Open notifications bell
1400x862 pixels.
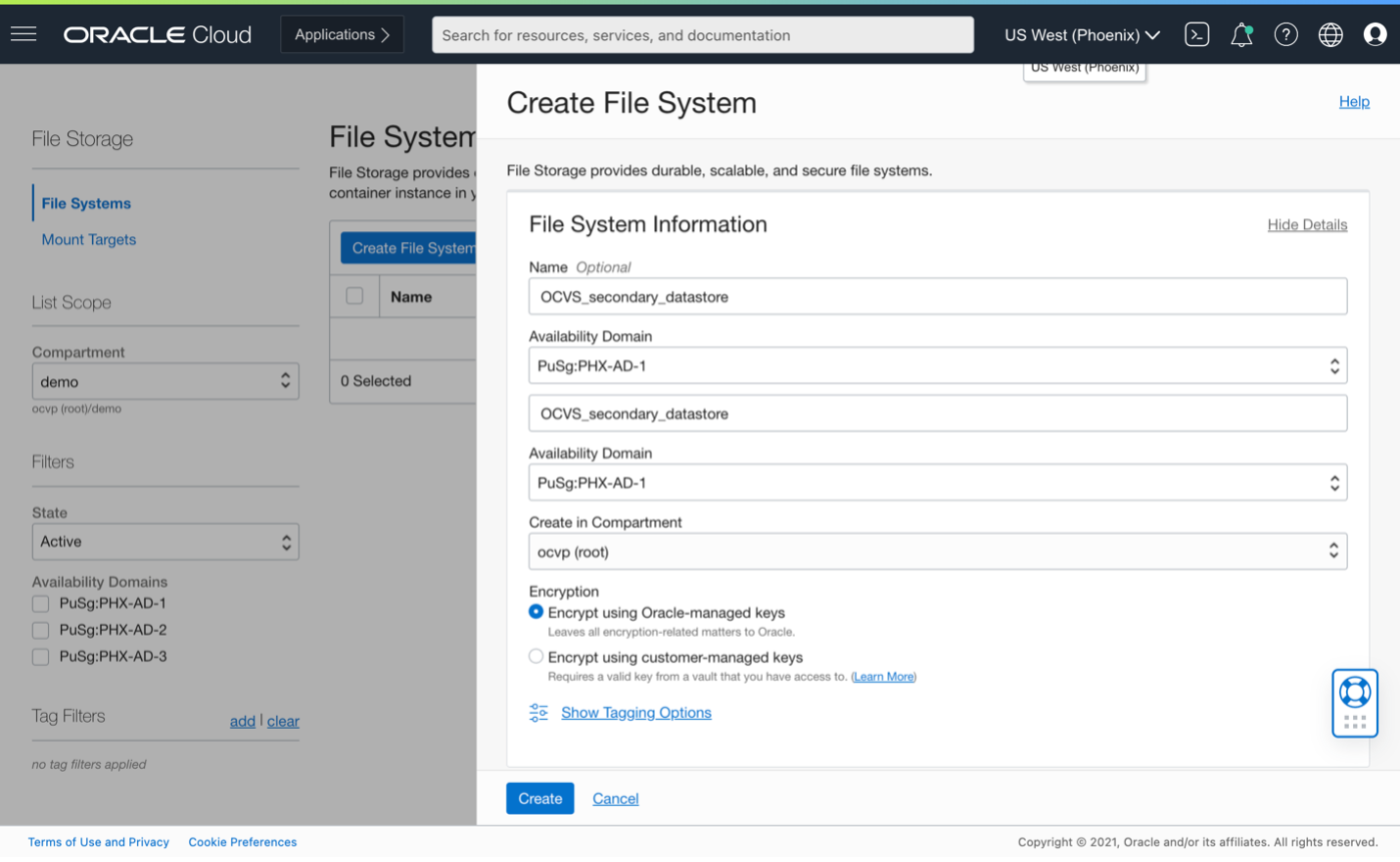pyautogui.click(x=1241, y=34)
